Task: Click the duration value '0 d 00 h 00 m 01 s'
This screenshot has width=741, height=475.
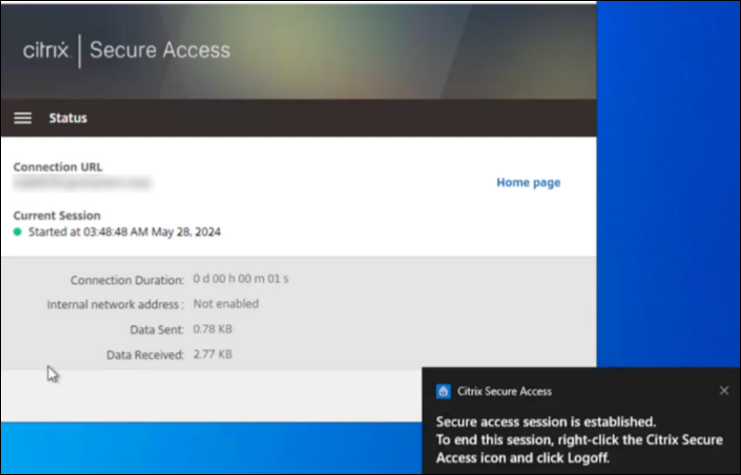Action: (241, 279)
